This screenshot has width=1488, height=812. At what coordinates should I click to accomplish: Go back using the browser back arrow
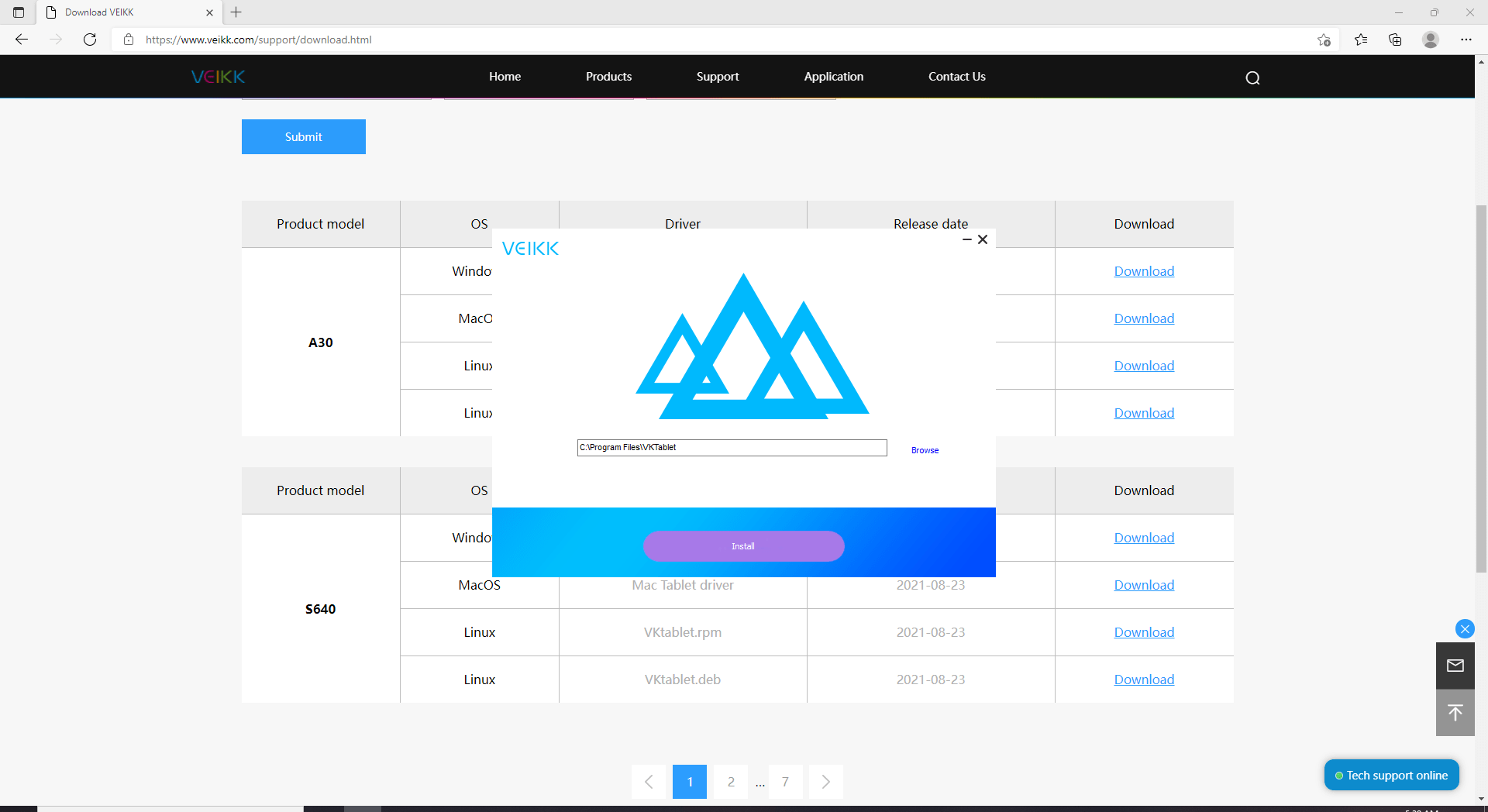click(22, 40)
